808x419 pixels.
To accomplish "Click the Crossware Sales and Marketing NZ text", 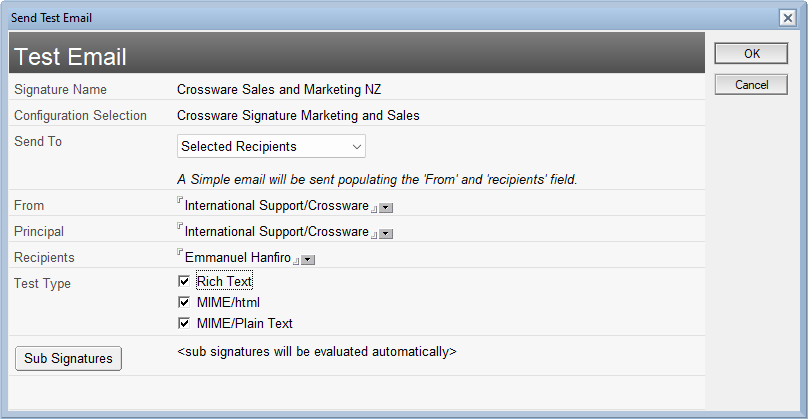I will click(x=279, y=90).
